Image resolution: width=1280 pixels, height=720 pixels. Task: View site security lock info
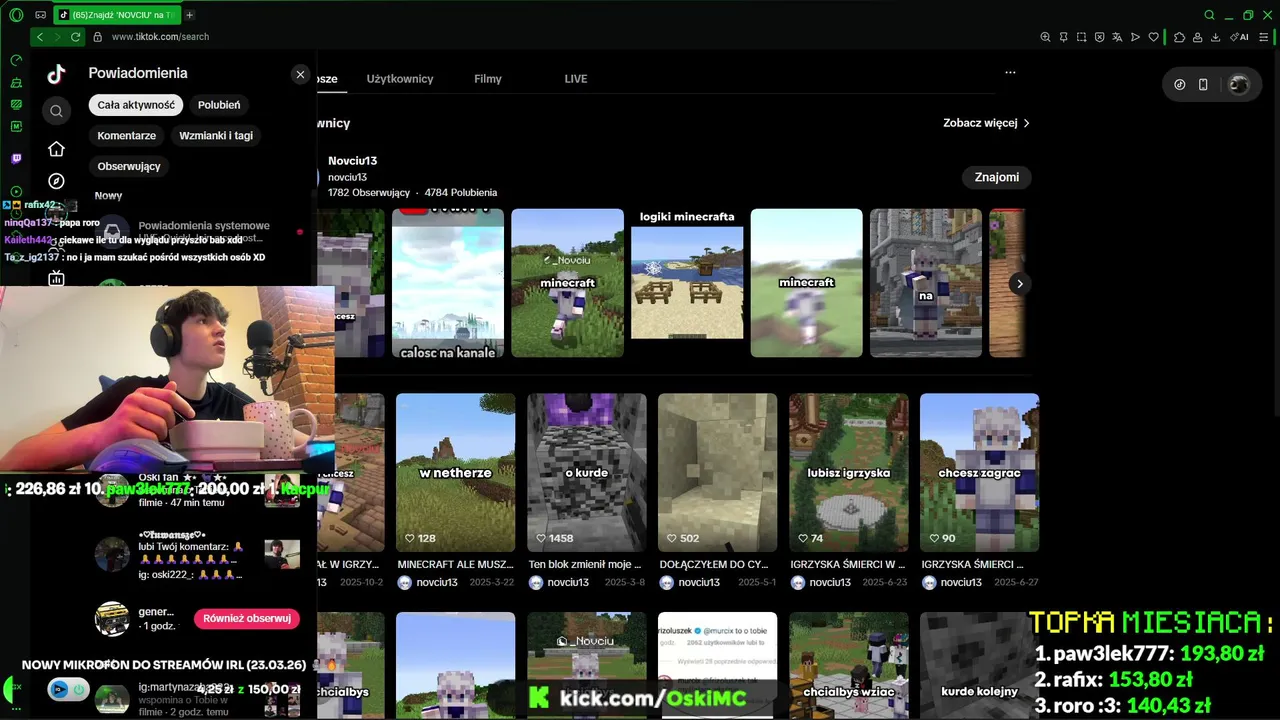click(97, 37)
